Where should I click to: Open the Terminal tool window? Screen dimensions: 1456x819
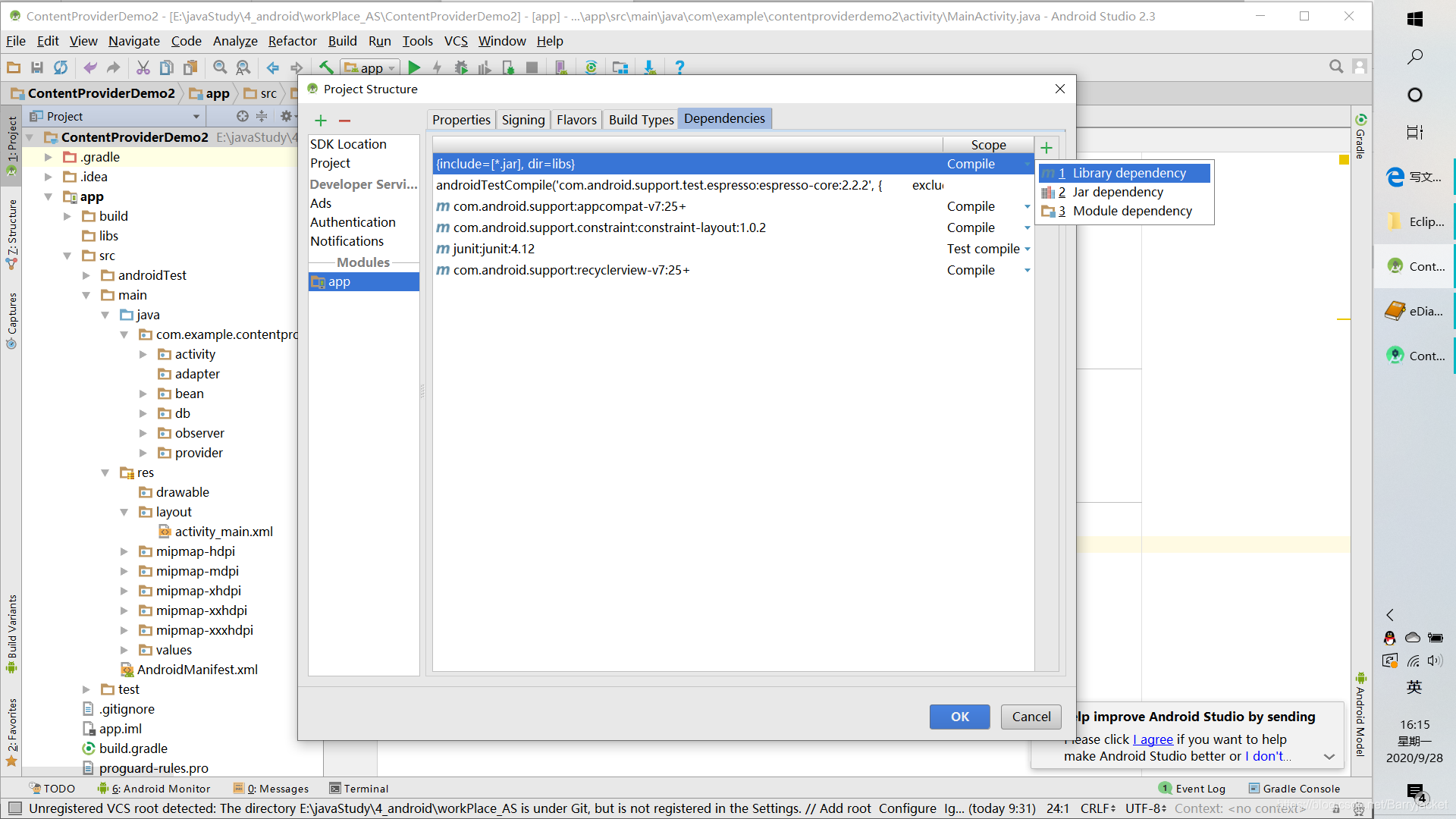pos(359,789)
